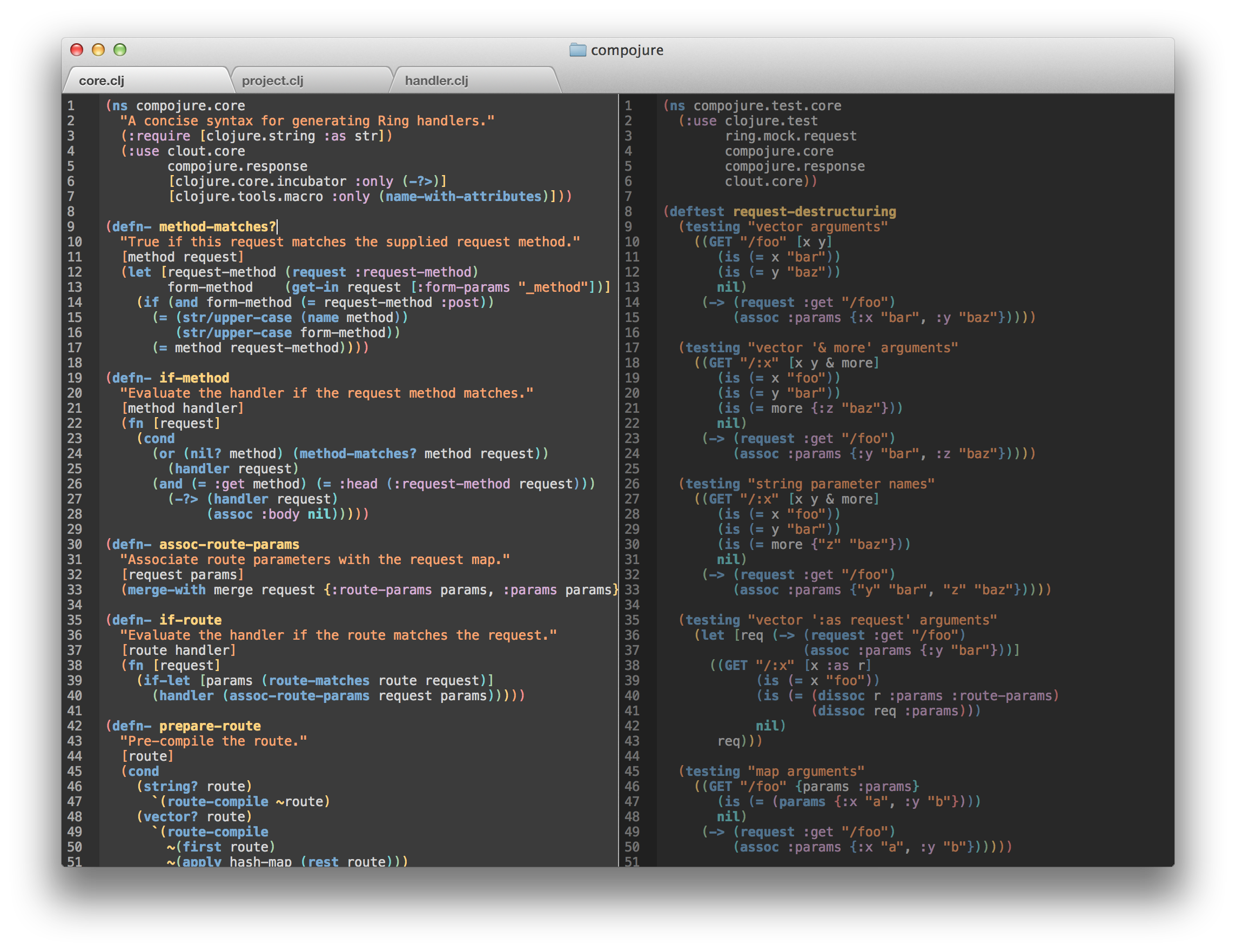Click the compojure window title text
The width and height of the screenshot is (1236, 952).
(x=627, y=50)
